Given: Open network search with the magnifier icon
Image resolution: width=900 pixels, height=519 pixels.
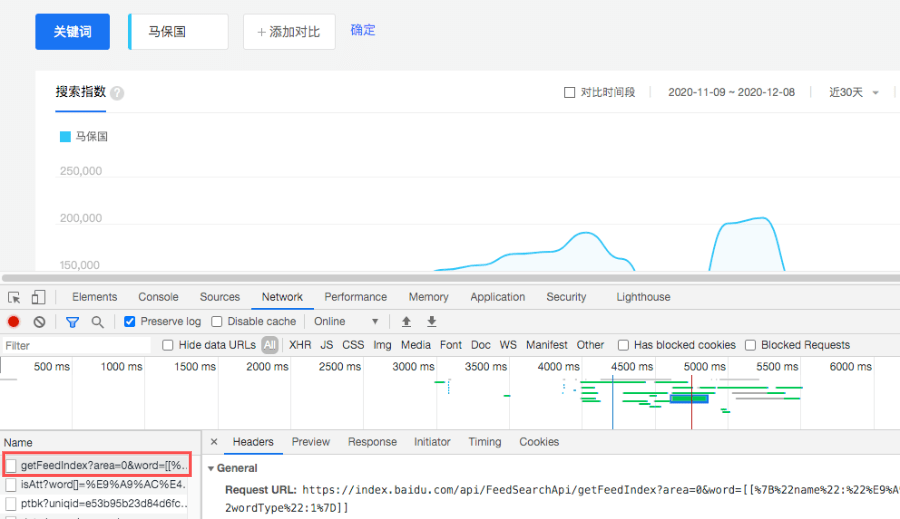Looking at the screenshot, I should (x=98, y=322).
